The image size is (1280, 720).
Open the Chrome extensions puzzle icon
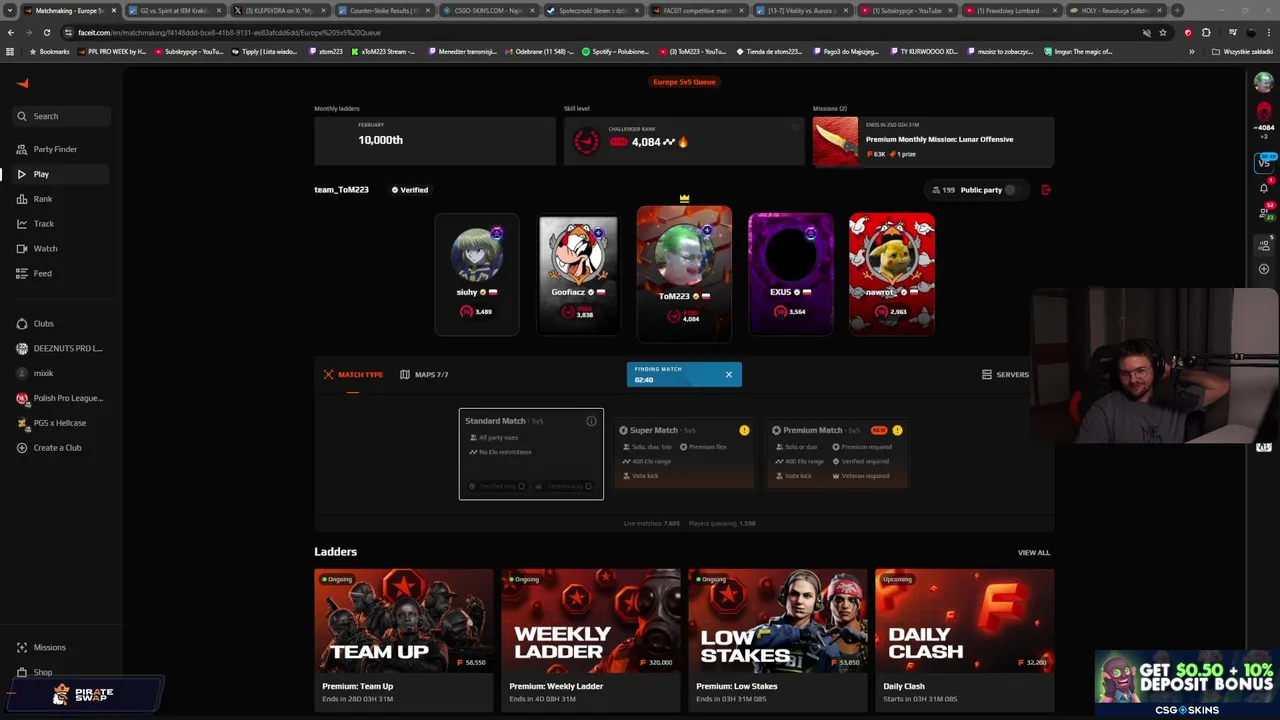pyautogui.click(x=1206, y=32)
